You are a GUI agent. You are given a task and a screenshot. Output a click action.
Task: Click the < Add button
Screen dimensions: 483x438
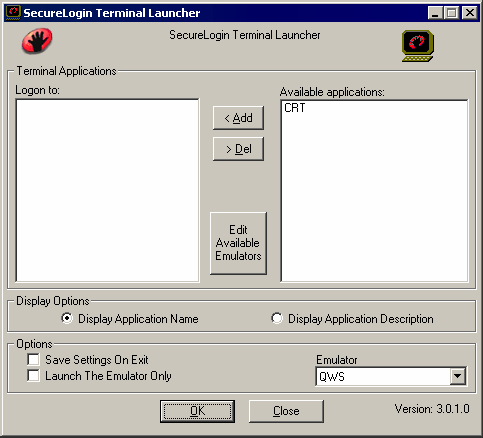(238, 118)
